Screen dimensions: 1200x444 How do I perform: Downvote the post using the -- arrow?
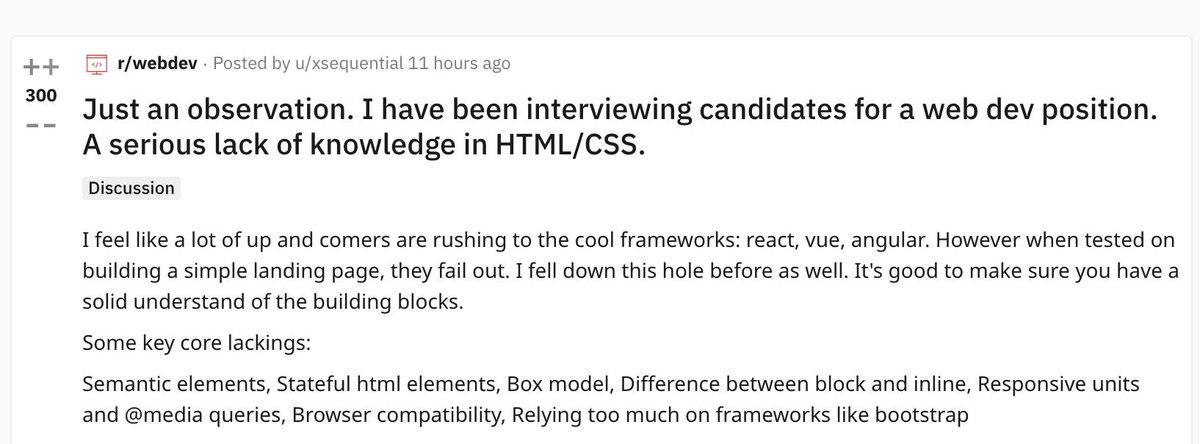(x=41, y=128)
